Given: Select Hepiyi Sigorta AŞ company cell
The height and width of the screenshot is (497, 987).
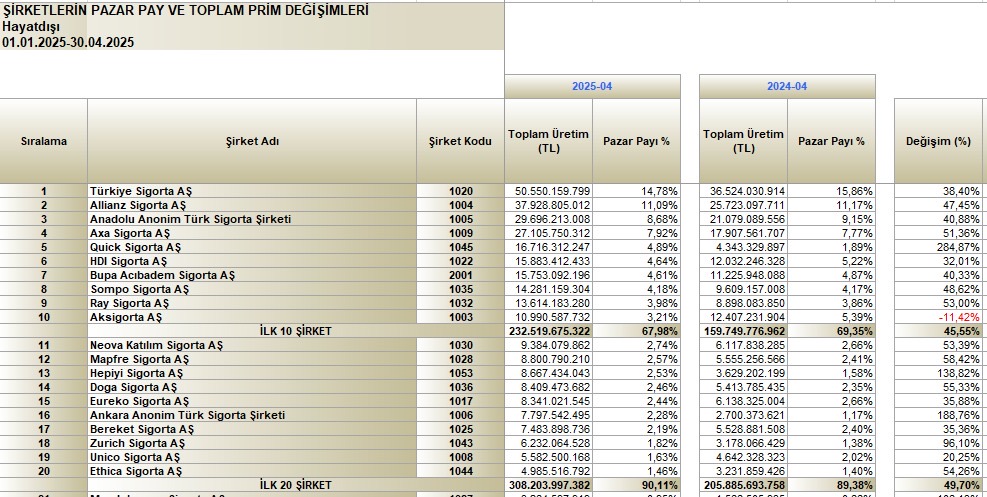Looking at the screenshot, I should pos(252,373).
